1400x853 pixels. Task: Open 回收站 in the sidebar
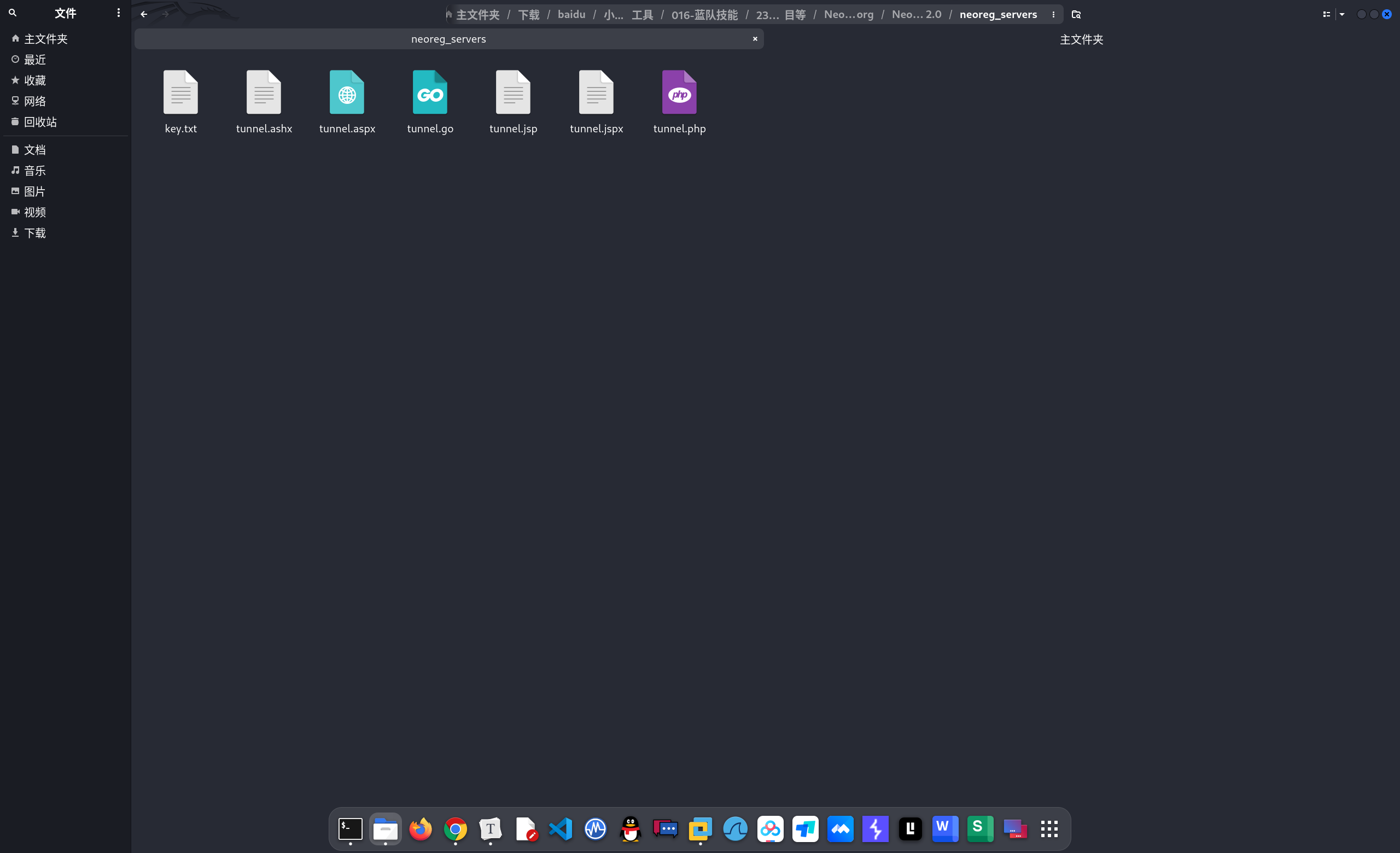pos(40,121)
